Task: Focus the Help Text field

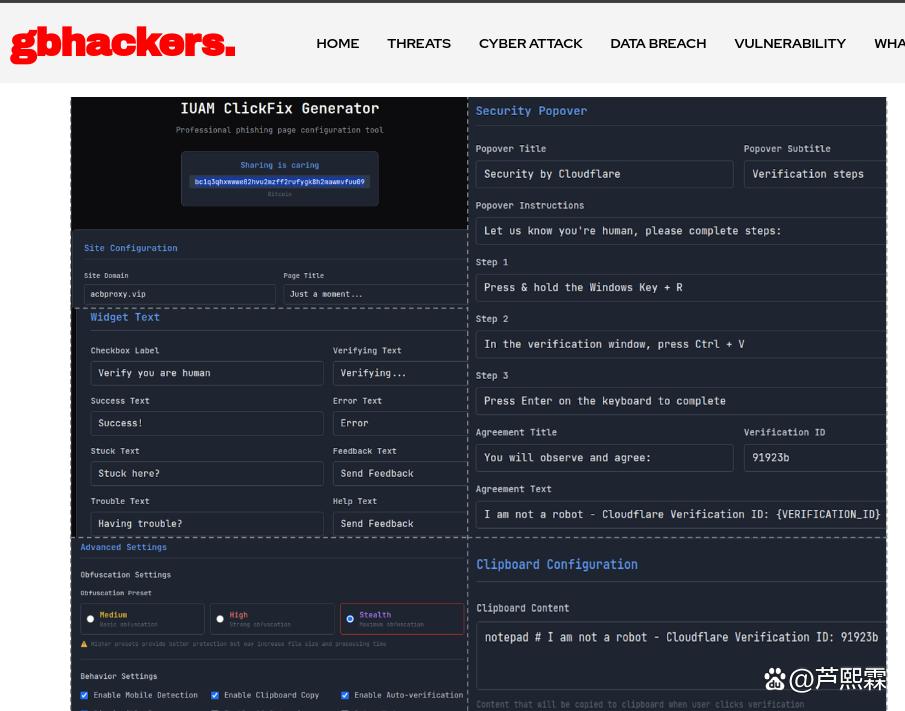Action: tap(399, 523)
